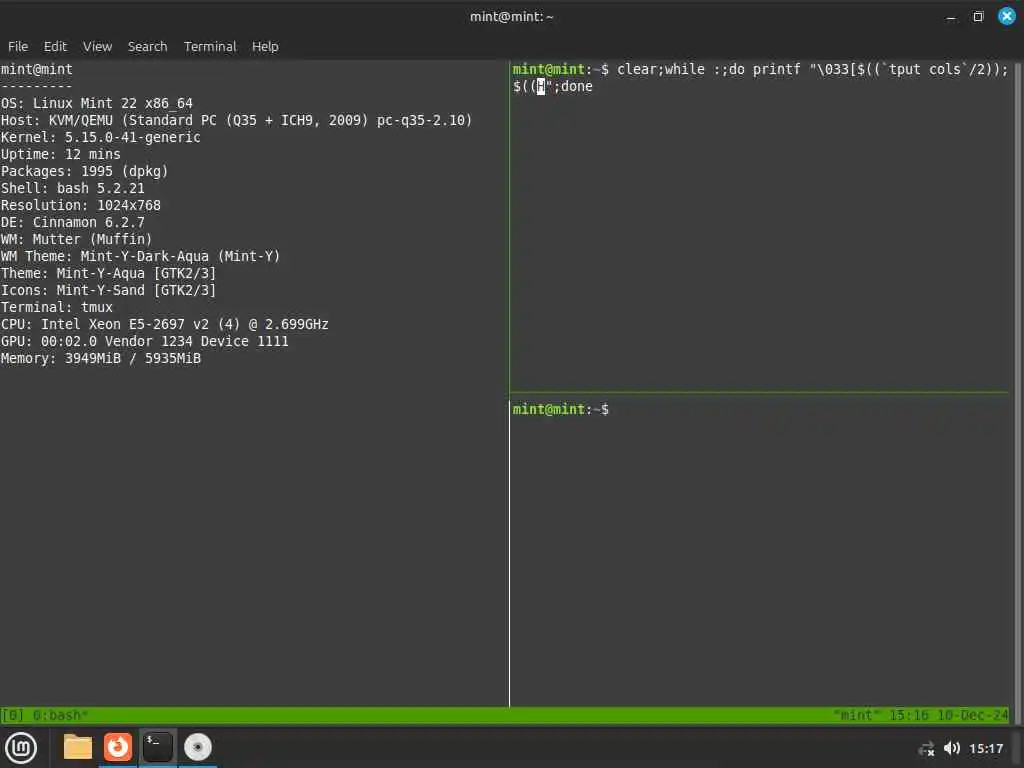Click the 'Uptime: 12 mins' line
Screen dimensions: 1024x768
pos(61,154)
